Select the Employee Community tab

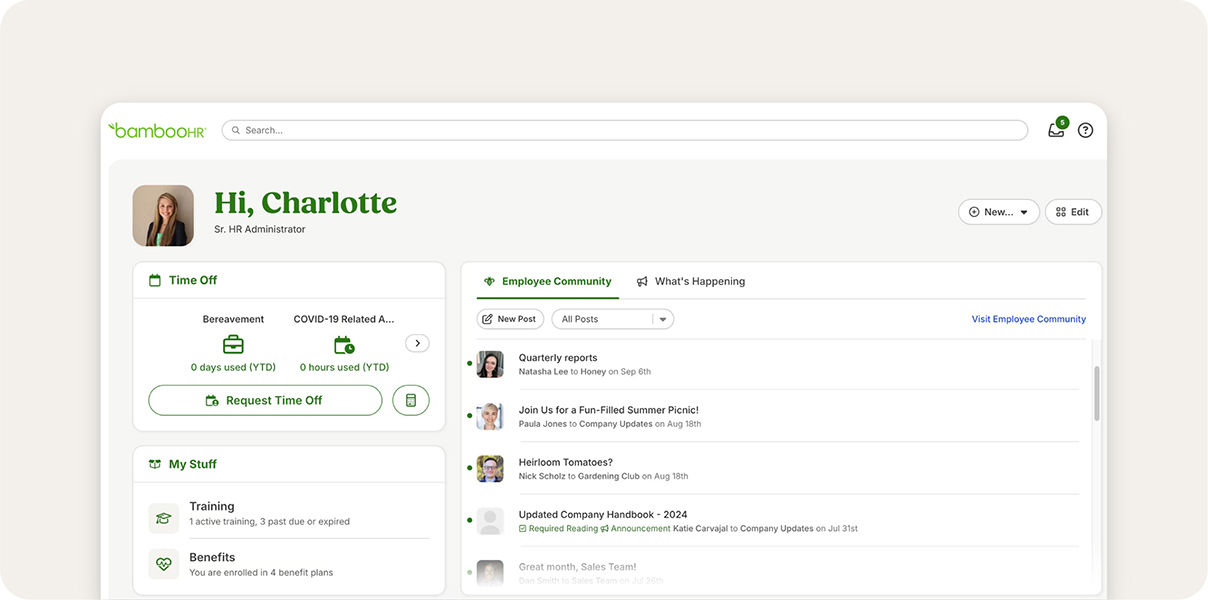547,282
